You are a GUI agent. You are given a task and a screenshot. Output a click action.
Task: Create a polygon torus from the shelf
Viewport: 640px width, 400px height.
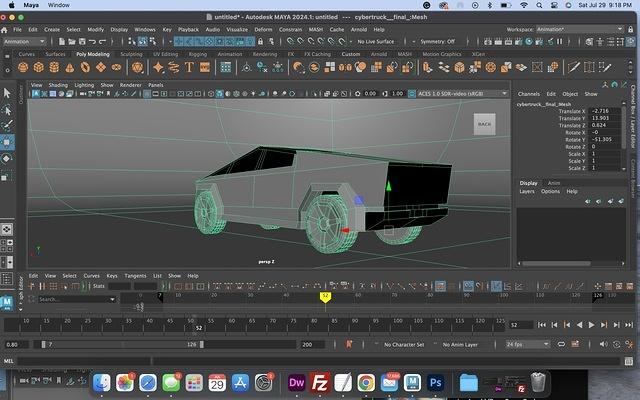(x=85, y=67)
